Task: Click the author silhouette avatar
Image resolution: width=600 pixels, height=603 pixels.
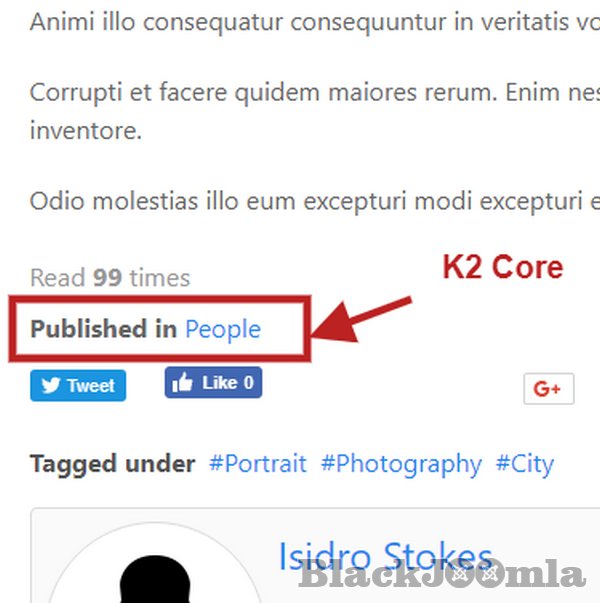Action: tap(155, 578)
